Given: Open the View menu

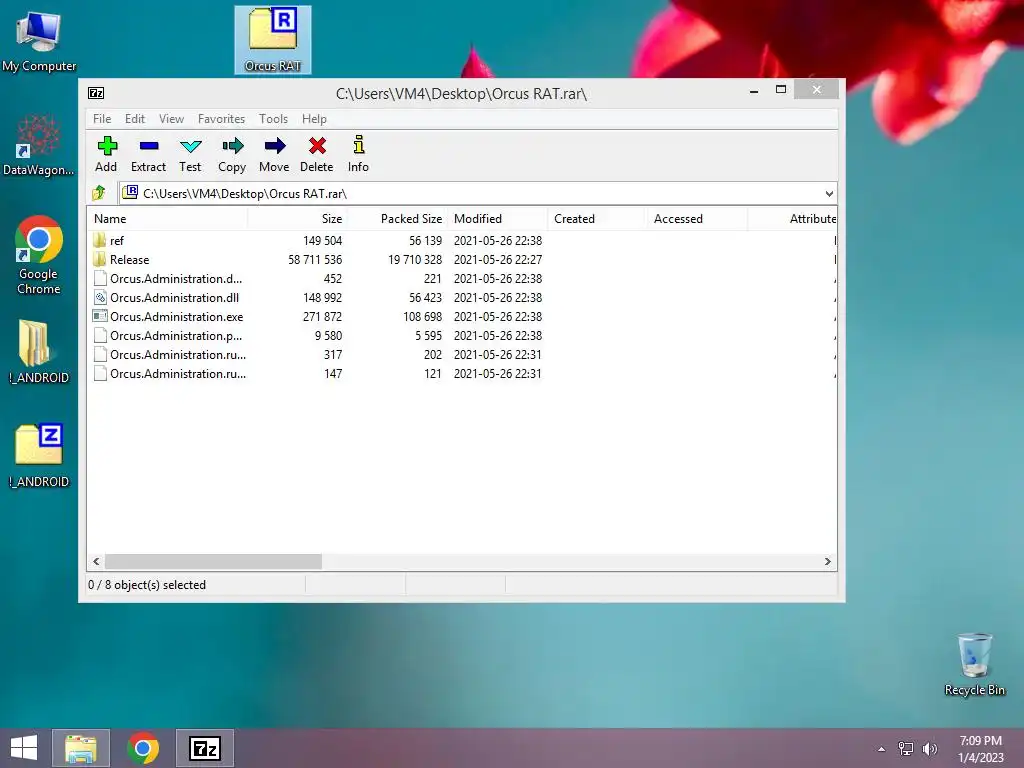Looking at the screenshot, I should [171, 119].
